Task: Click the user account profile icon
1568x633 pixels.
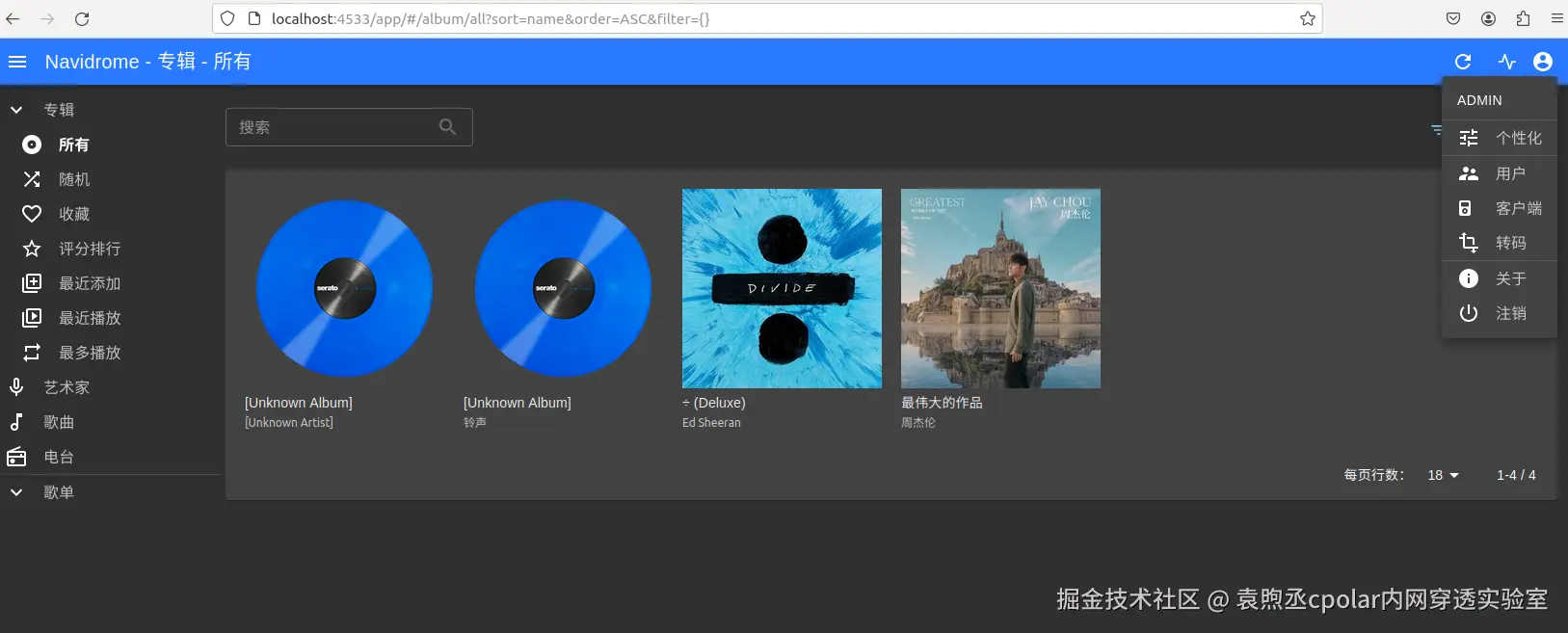Action: [1543, 62]
